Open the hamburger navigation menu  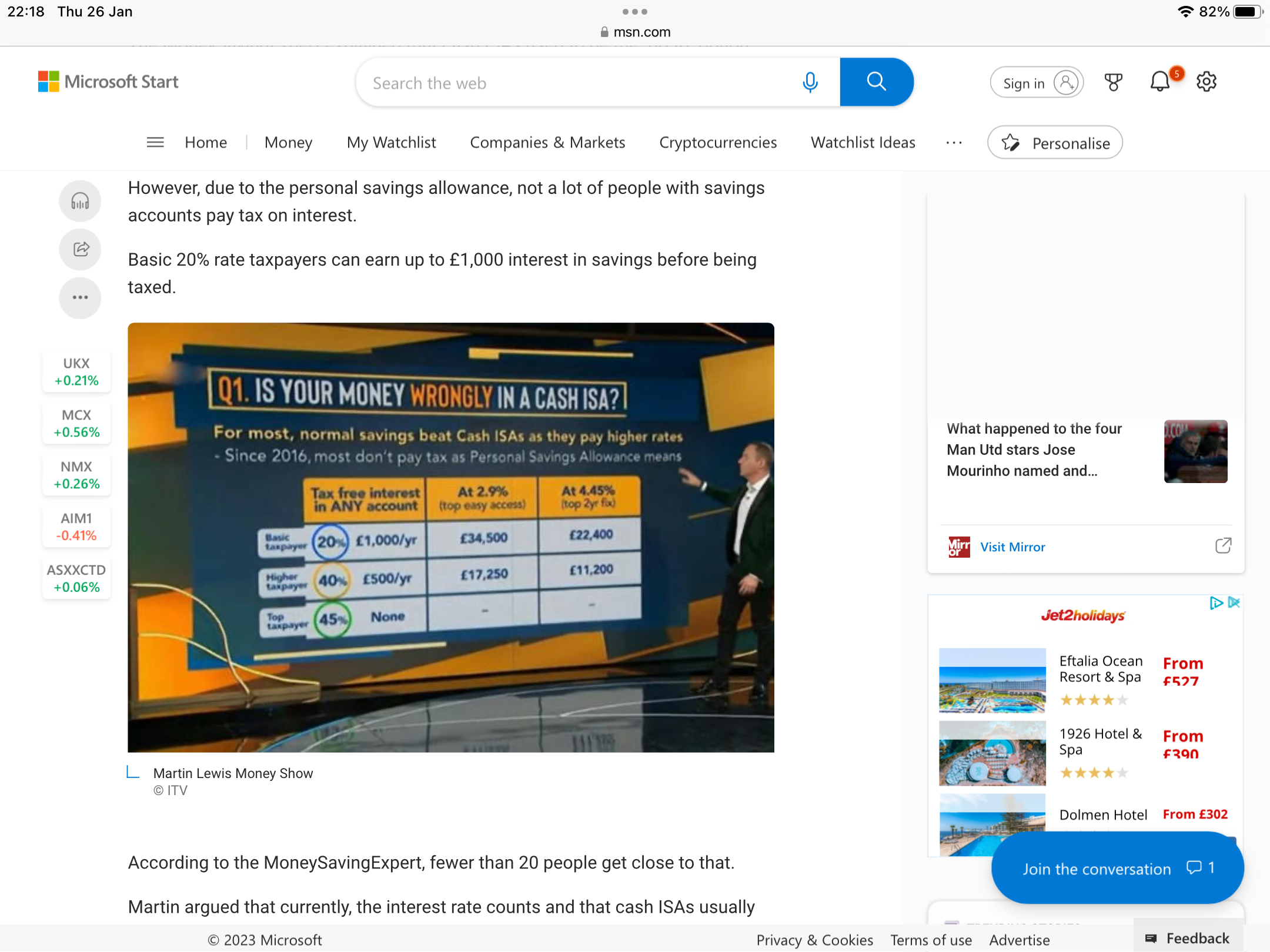(155, 142)
